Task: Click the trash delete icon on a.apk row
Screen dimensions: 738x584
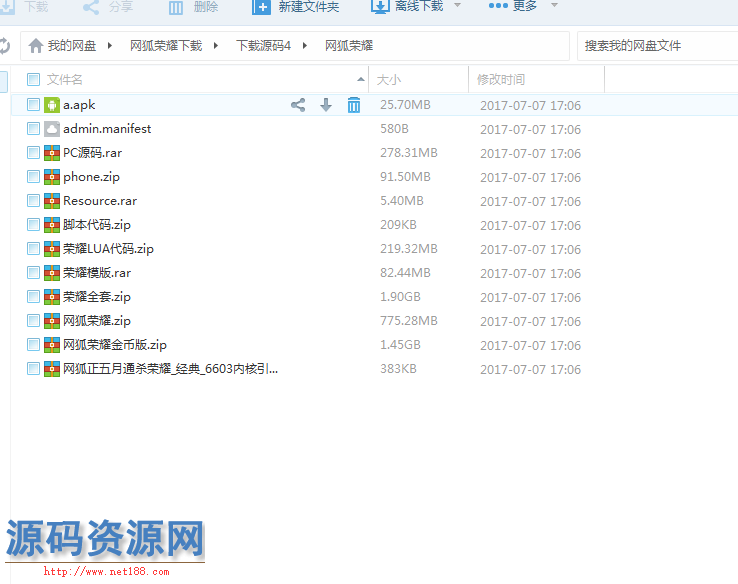Action: pos(353,105)
